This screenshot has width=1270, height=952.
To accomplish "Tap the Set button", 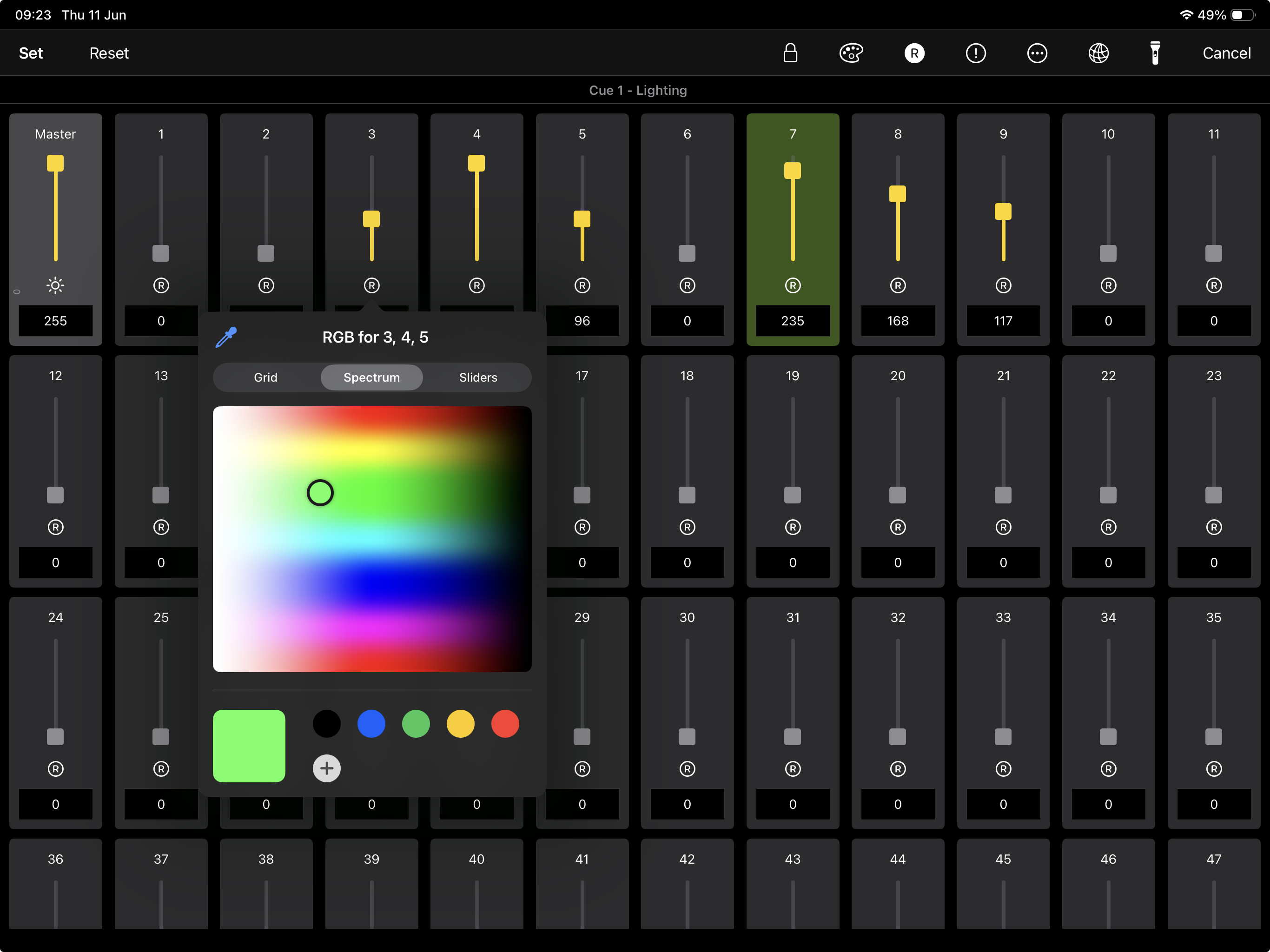I will (31, 53).
